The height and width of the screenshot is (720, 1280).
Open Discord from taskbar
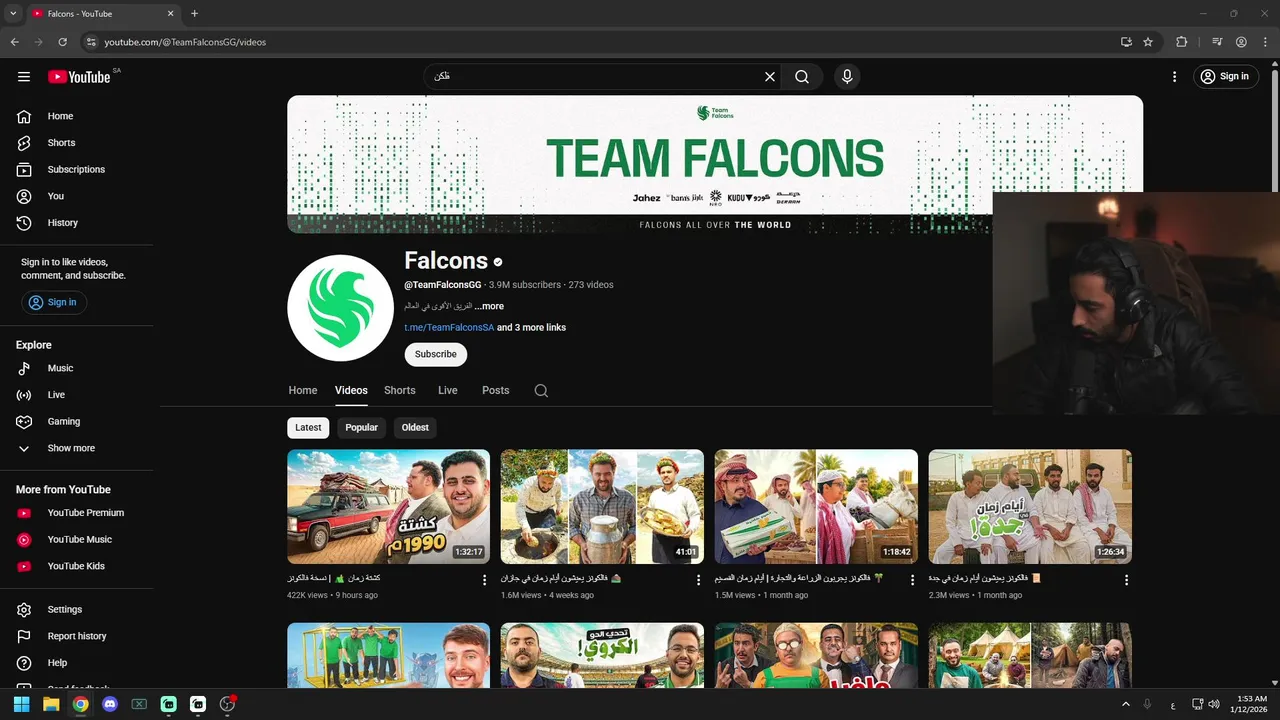(110, 704)
